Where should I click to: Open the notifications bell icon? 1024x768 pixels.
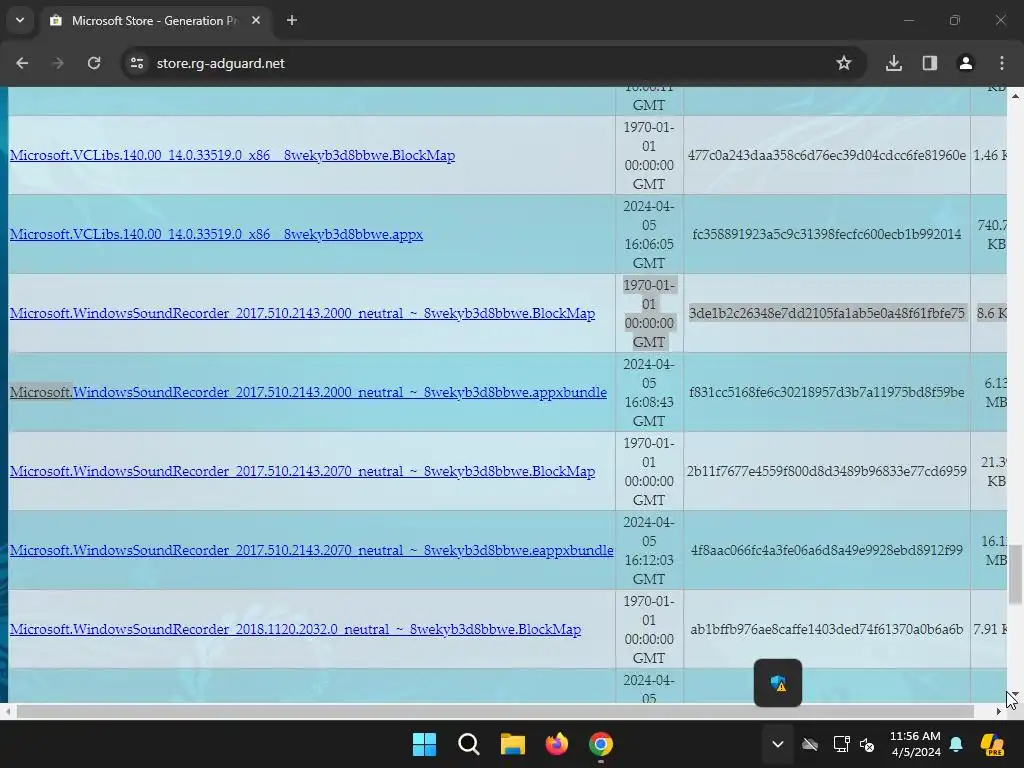956,744
